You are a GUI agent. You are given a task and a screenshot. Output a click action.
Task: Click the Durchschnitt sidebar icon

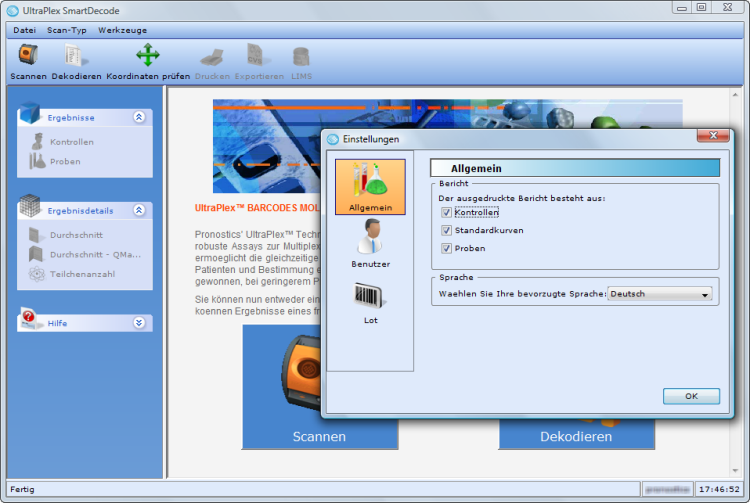[34, 235]
